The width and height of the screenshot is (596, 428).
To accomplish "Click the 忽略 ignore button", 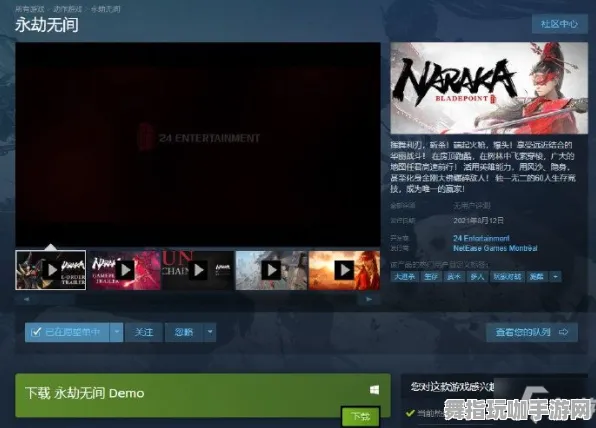I will tap(184, 332).
